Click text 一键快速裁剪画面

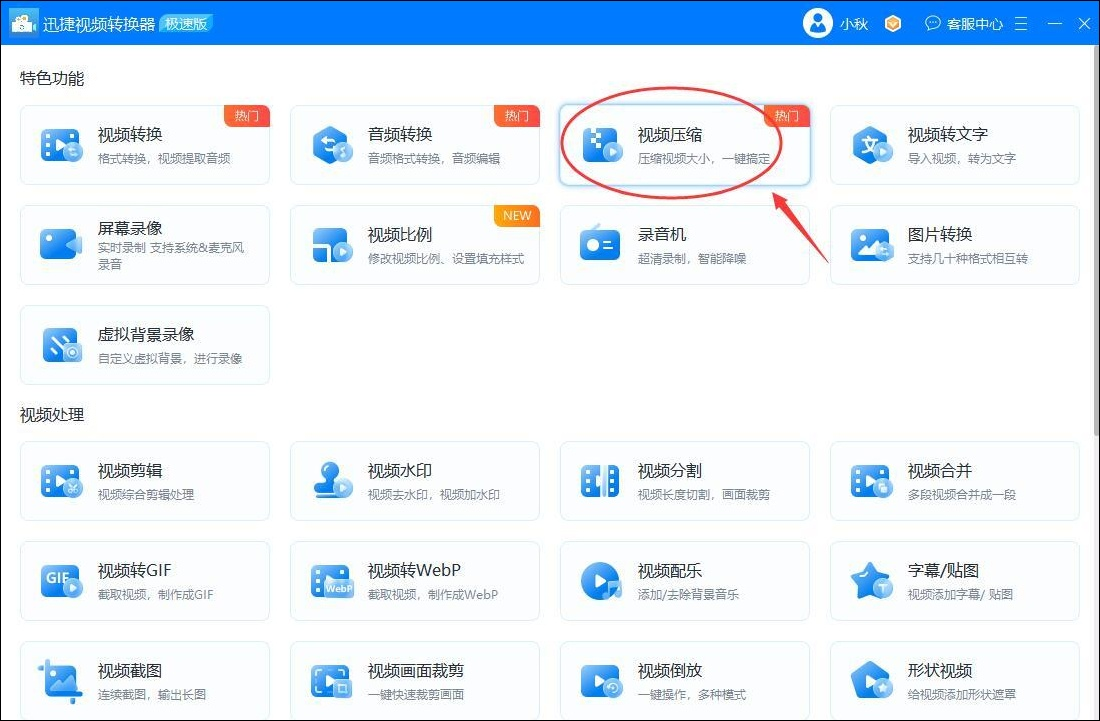click(415, 694)
